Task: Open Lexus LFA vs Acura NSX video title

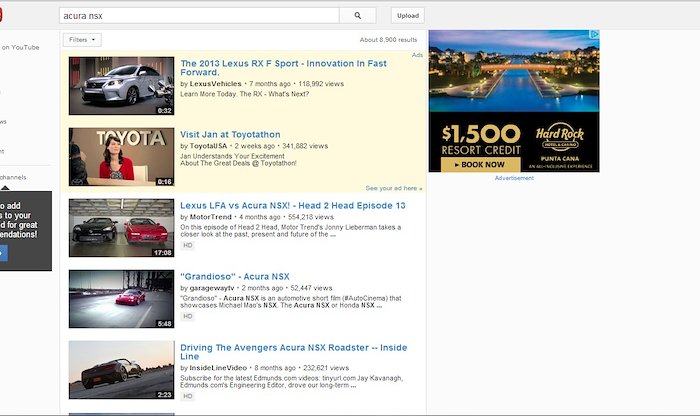Action: click(293, 205)
